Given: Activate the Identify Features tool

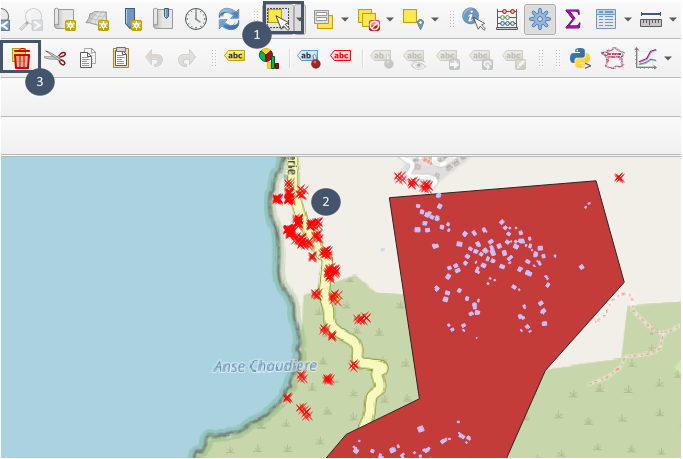Looking at the screenshot, I should click(x=473, y=18).
